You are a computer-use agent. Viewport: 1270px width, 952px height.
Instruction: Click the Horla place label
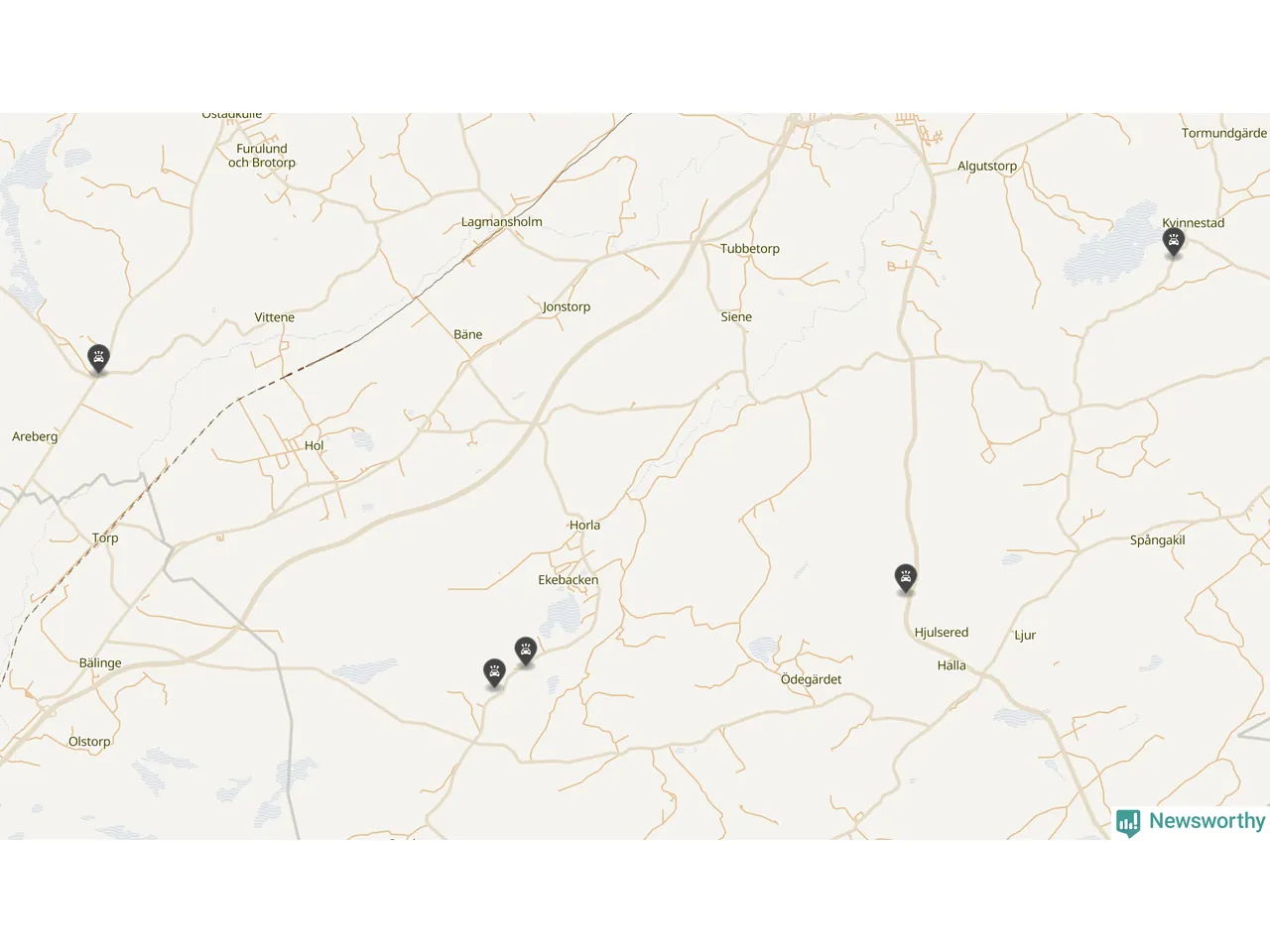pos(584,526)
